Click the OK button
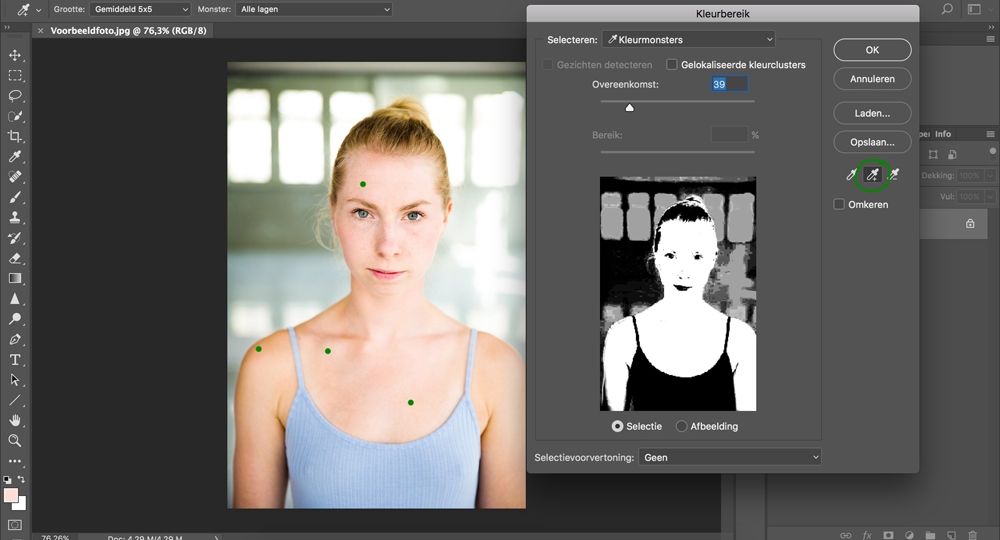 click(872, 50)
